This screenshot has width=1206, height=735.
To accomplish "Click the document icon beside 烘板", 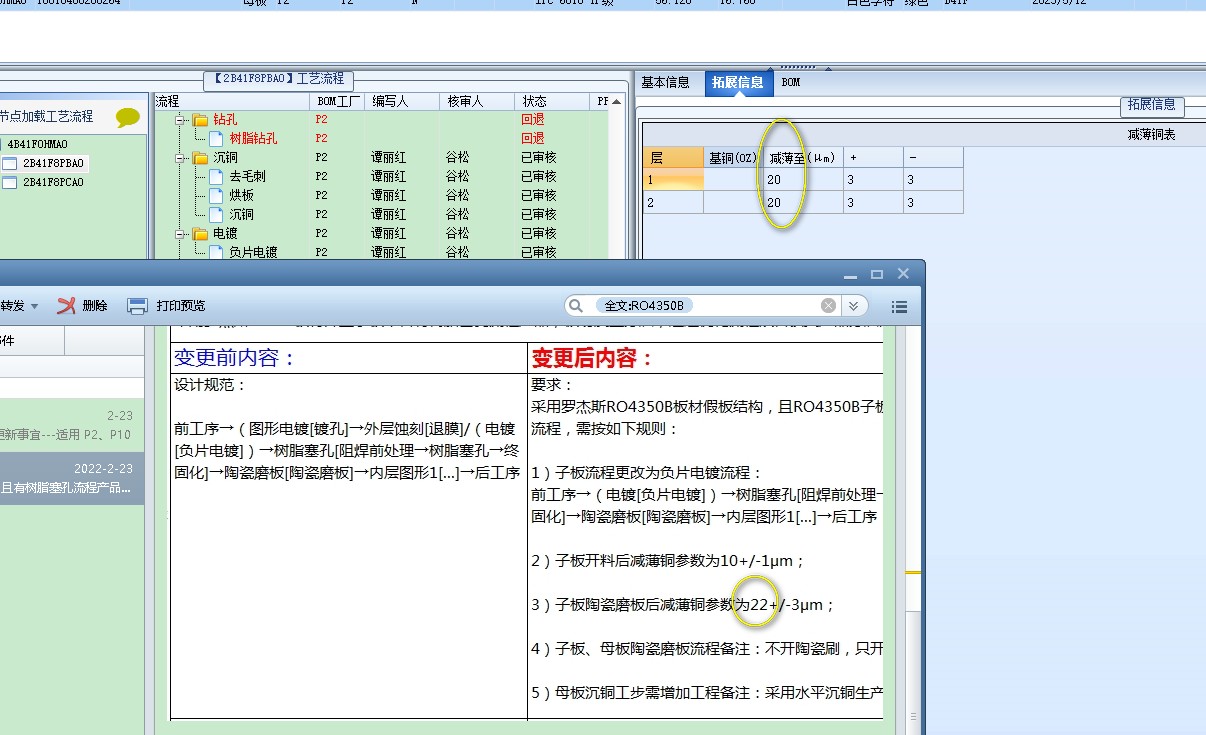I will (x=216, y=196).
